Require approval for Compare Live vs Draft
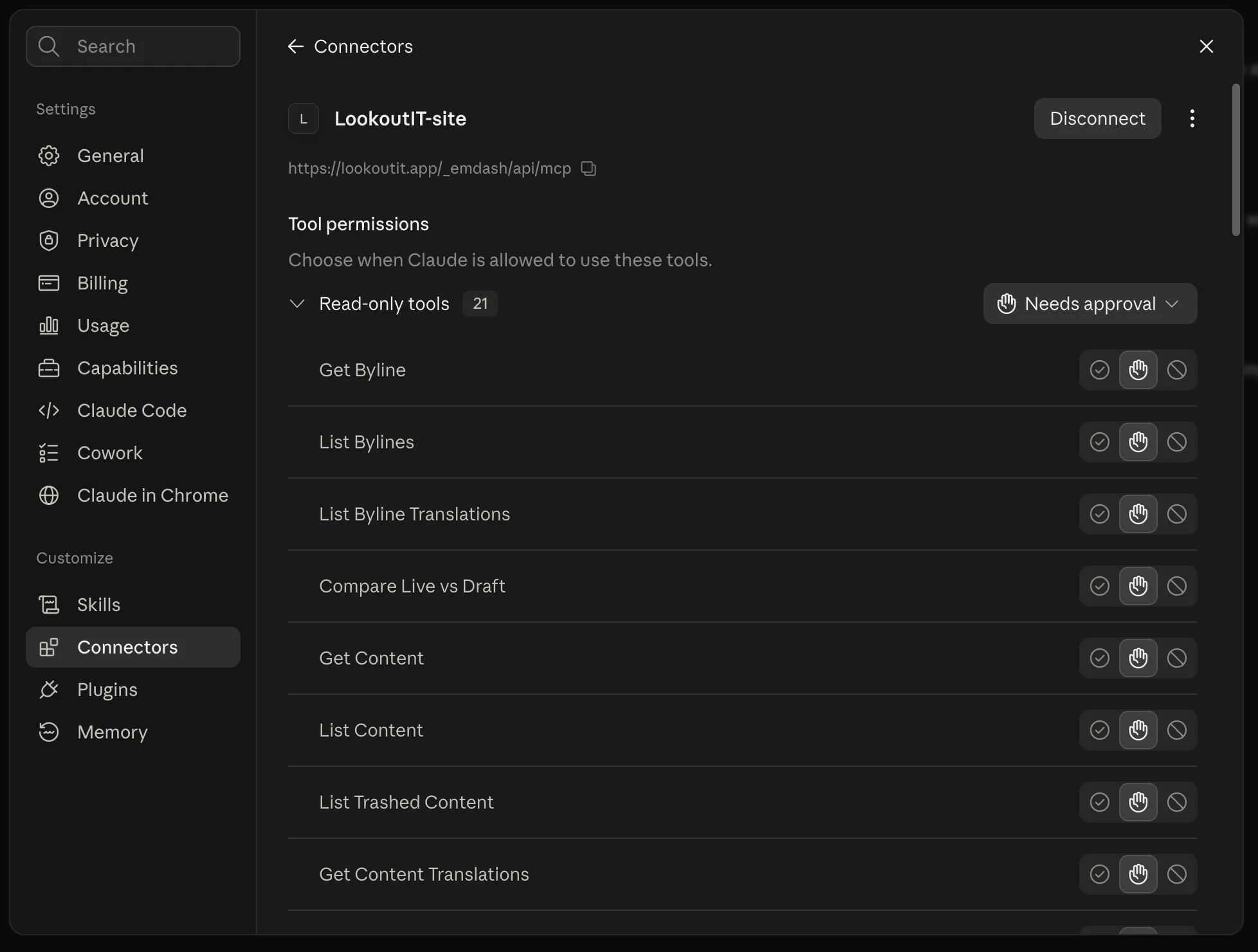This screenshot has height=952, width=1258. tap(1138, 586)
